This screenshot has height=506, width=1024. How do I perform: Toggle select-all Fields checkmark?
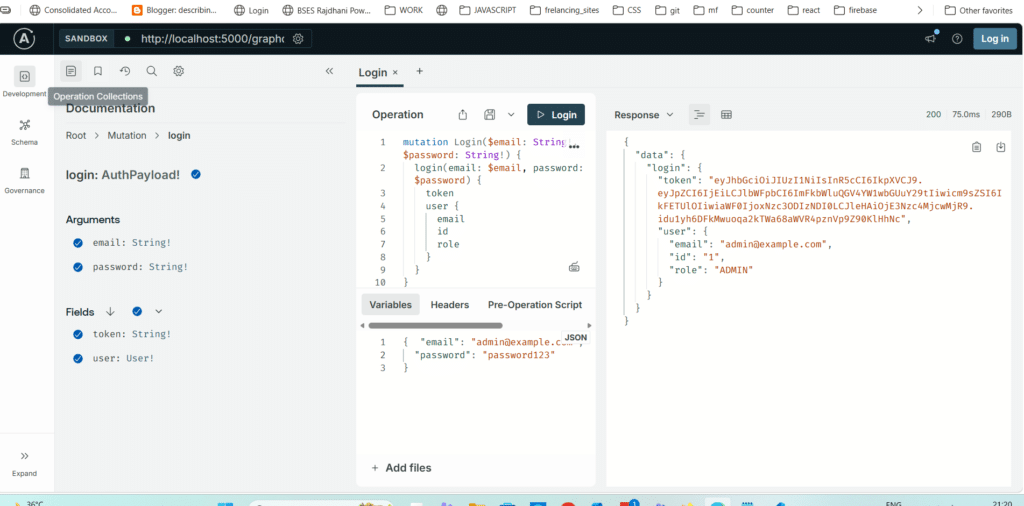point(137,311)
